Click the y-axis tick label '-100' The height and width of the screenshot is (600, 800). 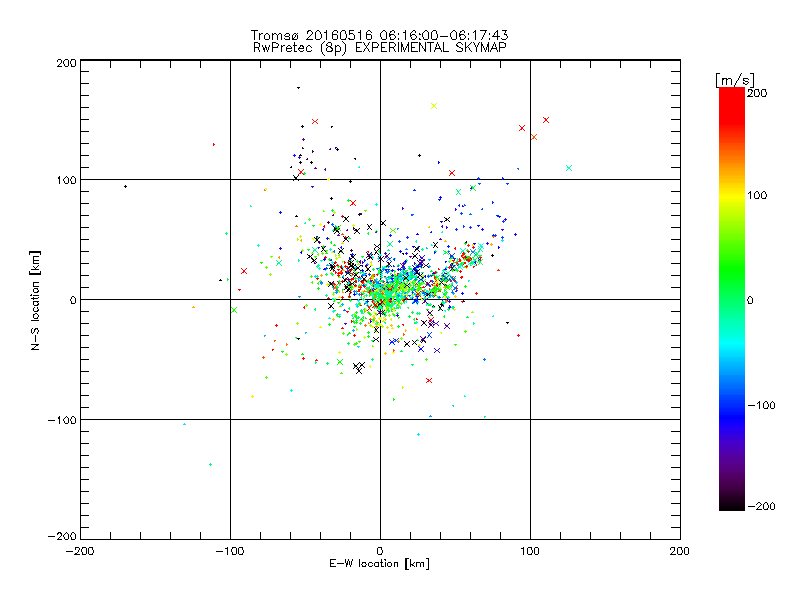(62, 420)
